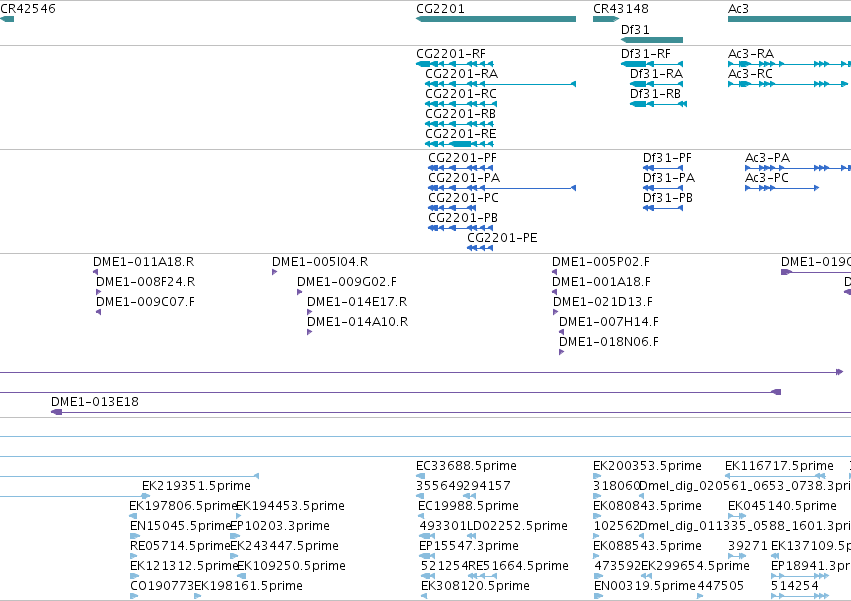Select clone end DME1-005I04.R

coord(275,272)
